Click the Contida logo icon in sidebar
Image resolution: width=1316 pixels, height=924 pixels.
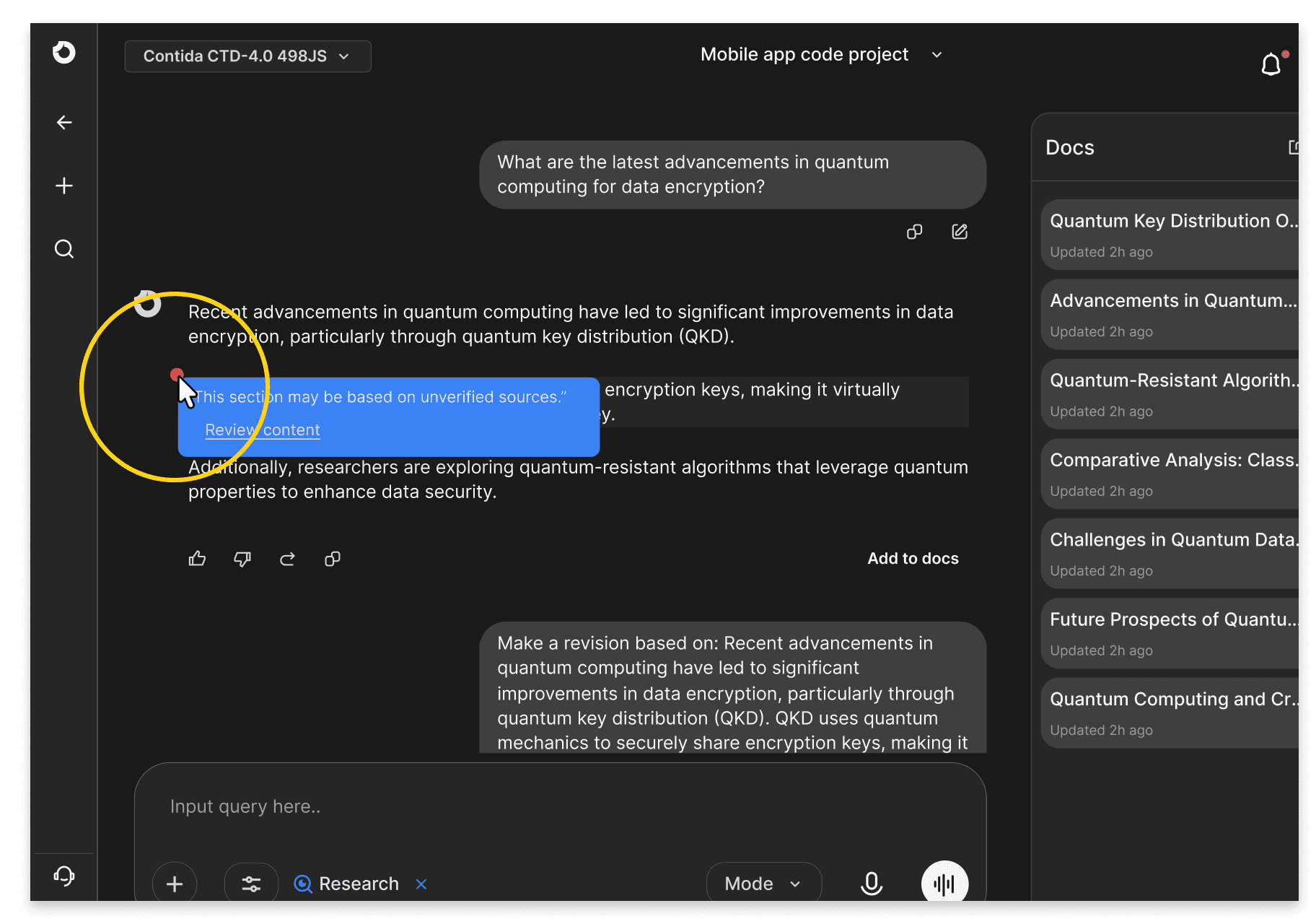tap(64, 53)
